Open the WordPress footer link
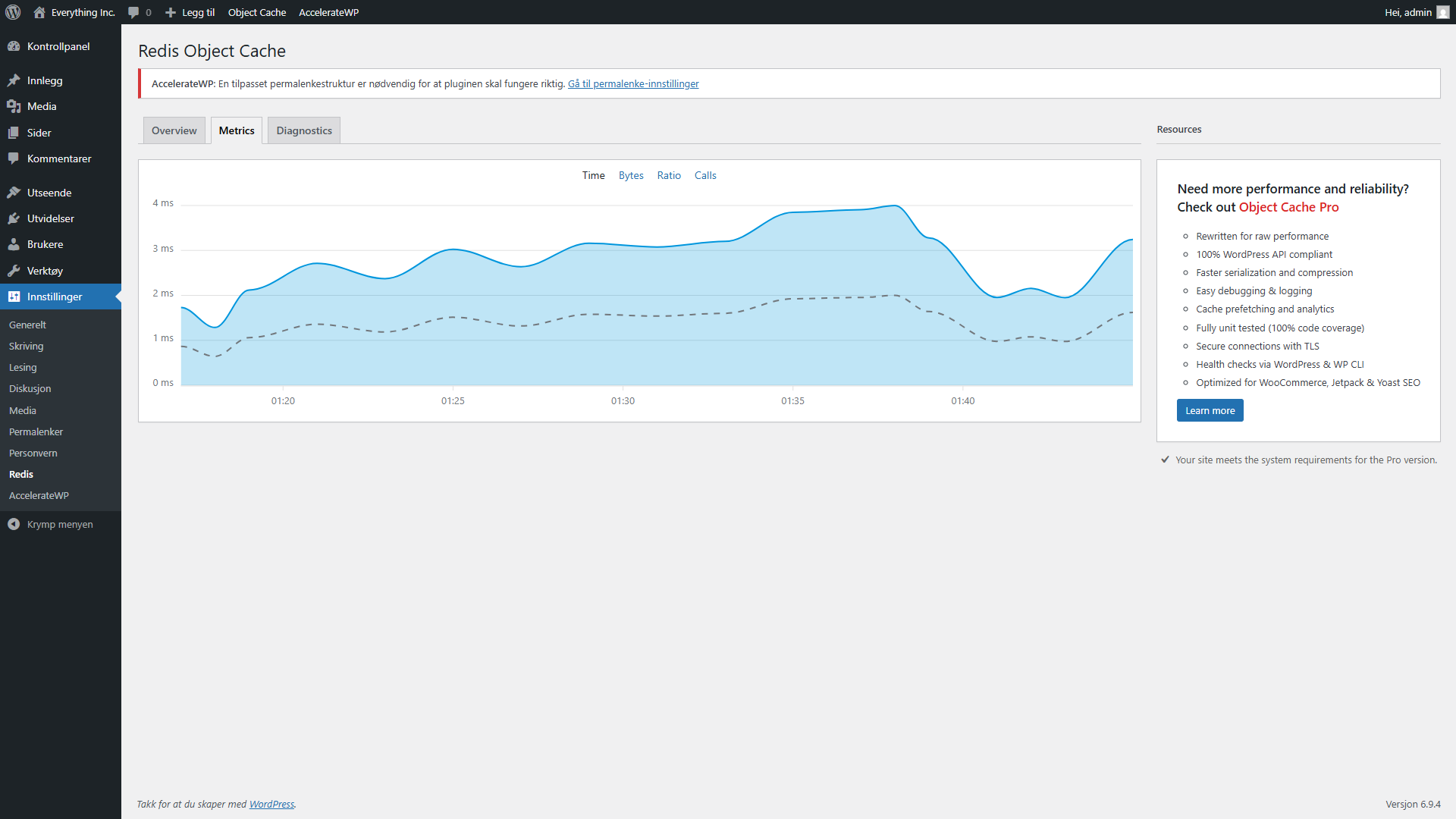 click(271, 804)
